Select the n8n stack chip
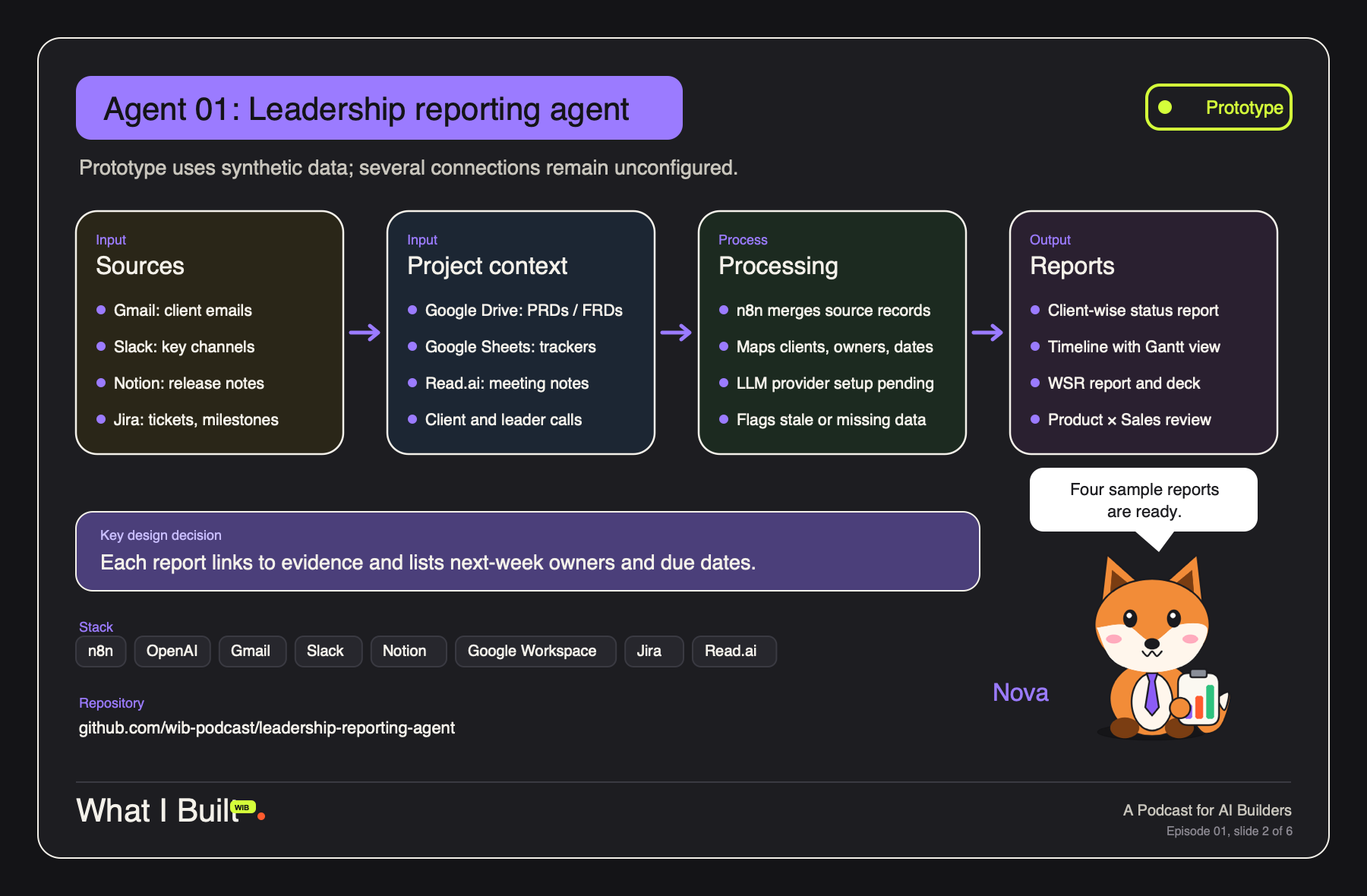 pyautogui.click(x=100, y=651)
